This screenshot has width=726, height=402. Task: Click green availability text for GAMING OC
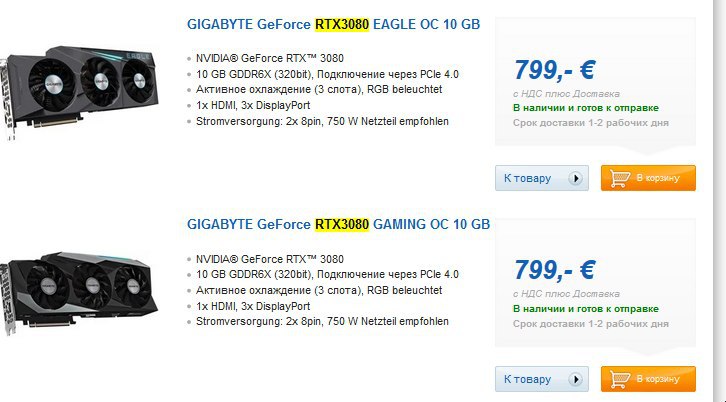pos(585,309)
